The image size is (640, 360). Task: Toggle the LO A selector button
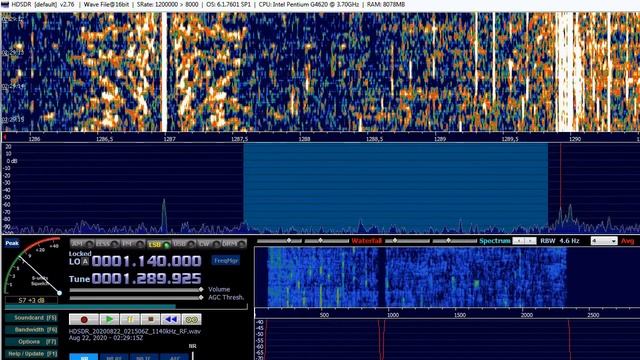pyautogui.click(x=85, y=262)
